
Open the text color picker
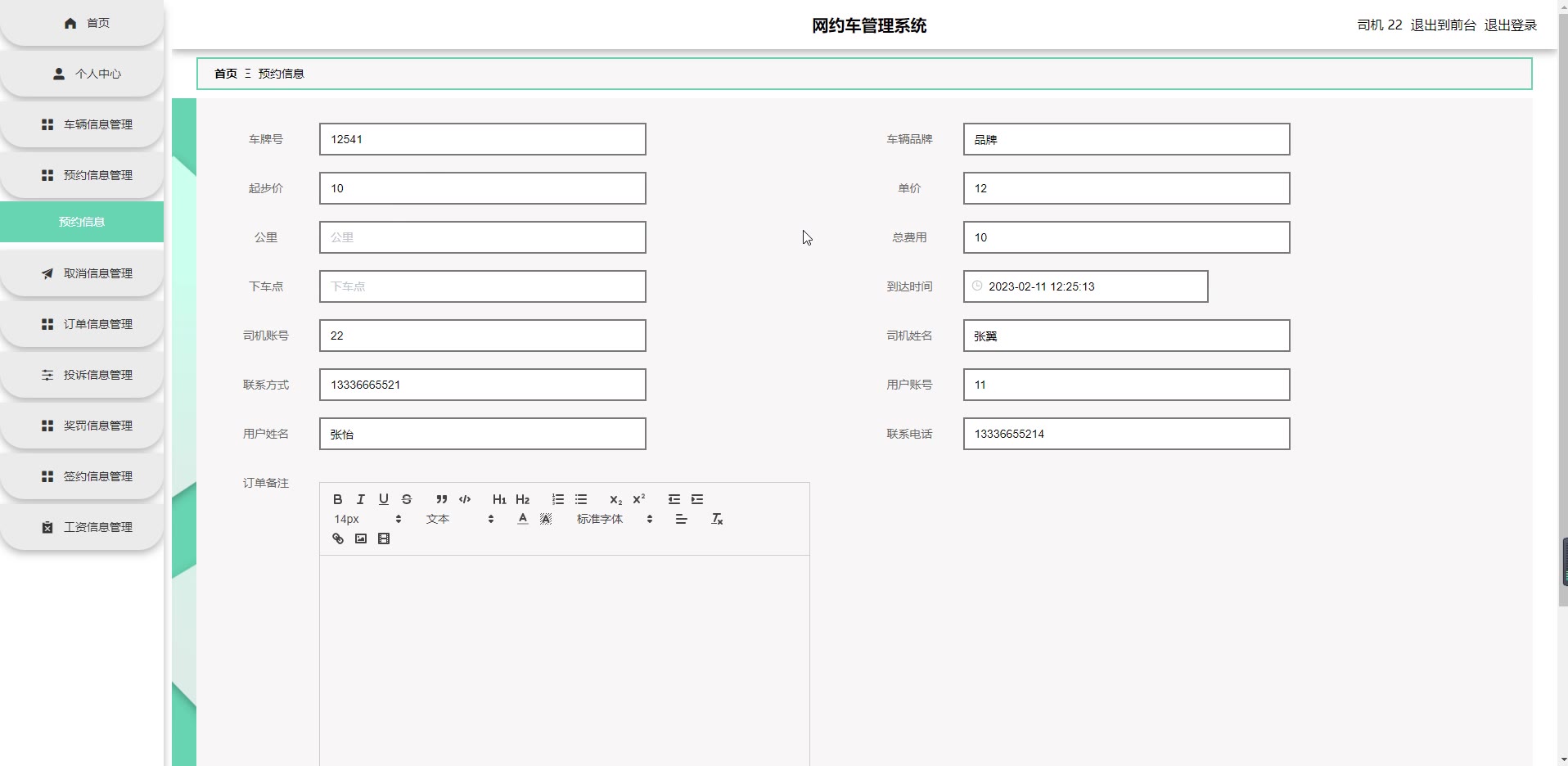[x=523, y=519]
